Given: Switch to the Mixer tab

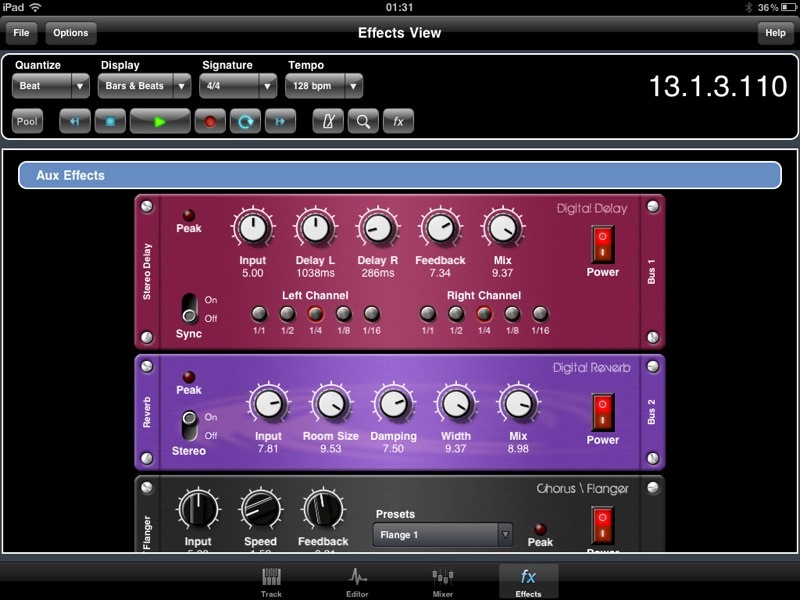Looking at the screenshot, I should click(443, 582).
